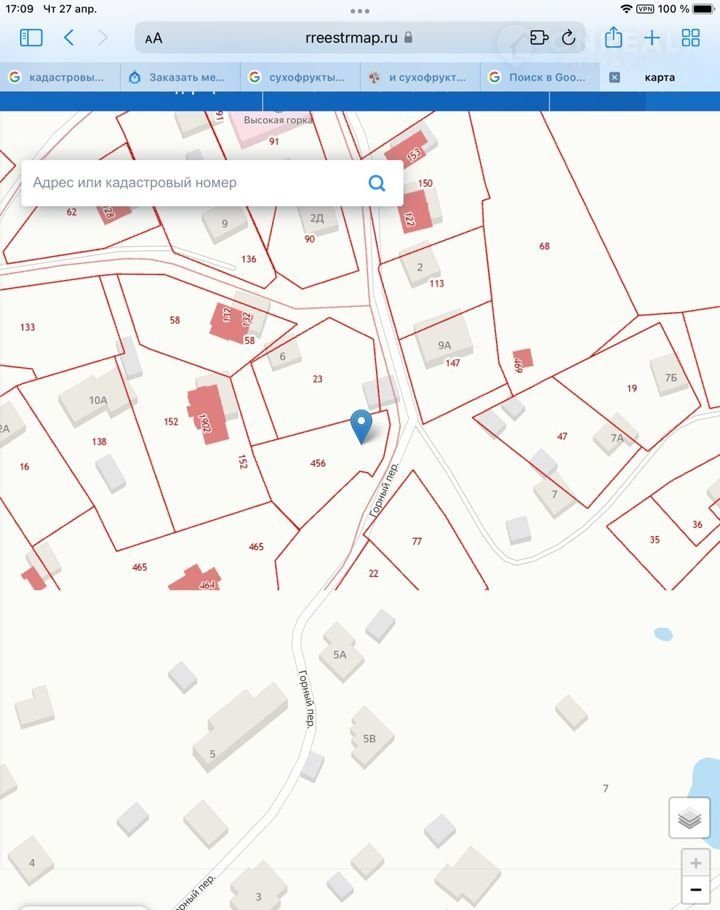Add a new browser tab
Image resolution: width=720 pixels, height=910 pixels.
coord(652,38)
